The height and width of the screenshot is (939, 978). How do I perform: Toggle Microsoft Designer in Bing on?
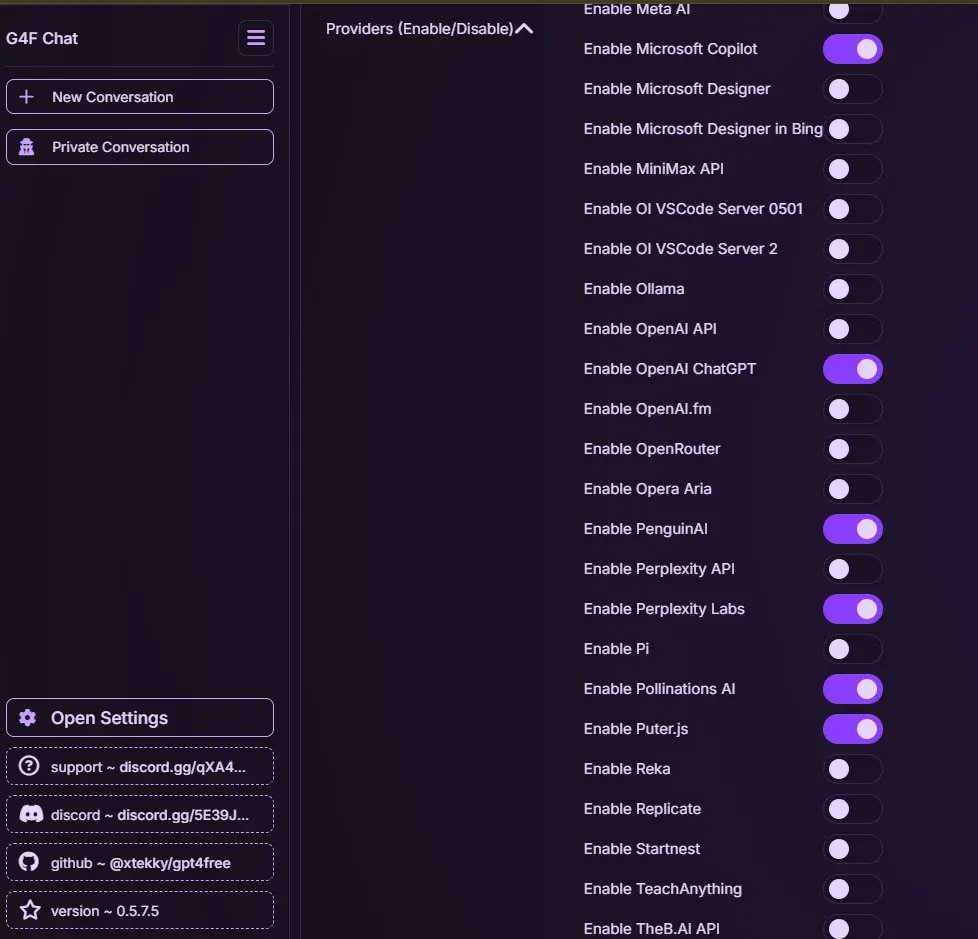[853, 129]
